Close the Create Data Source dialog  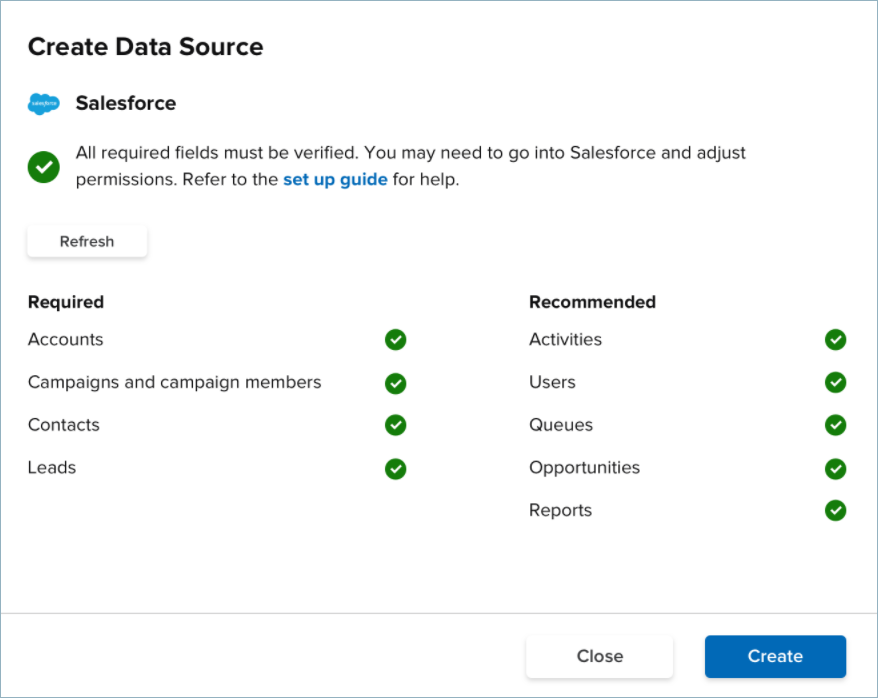click(600, 656)
